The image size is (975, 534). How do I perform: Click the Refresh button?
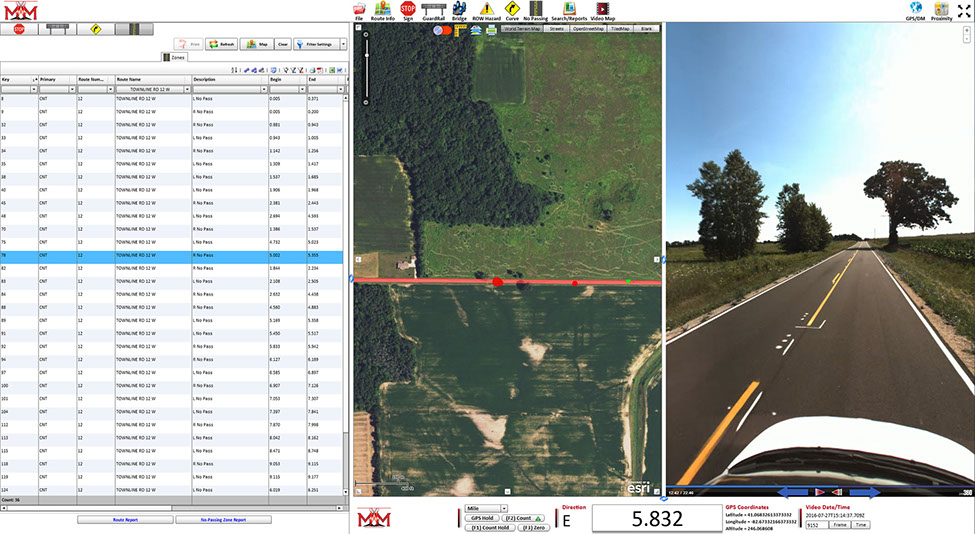[x=222, y=44]
